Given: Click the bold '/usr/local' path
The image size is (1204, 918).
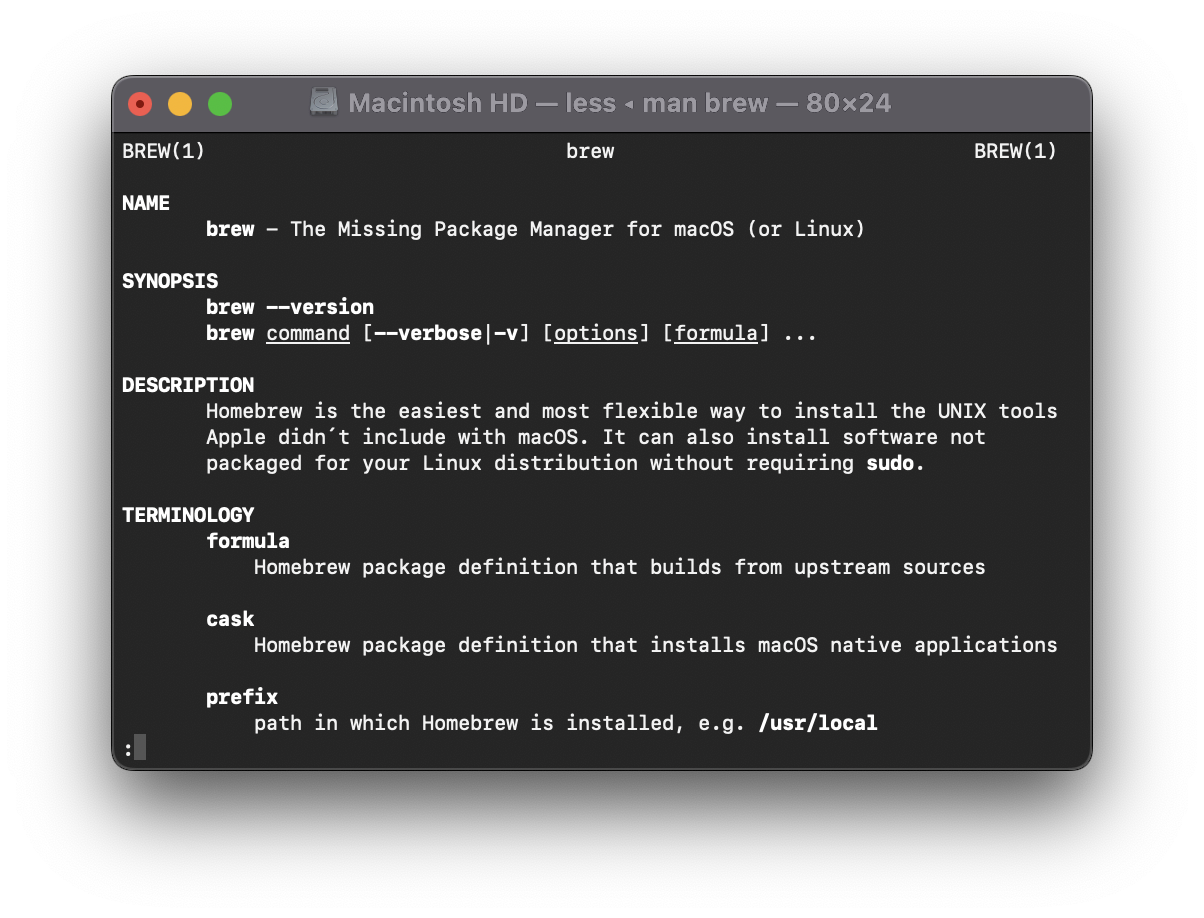Looking at the screenshot, I should tap(818, 723).
